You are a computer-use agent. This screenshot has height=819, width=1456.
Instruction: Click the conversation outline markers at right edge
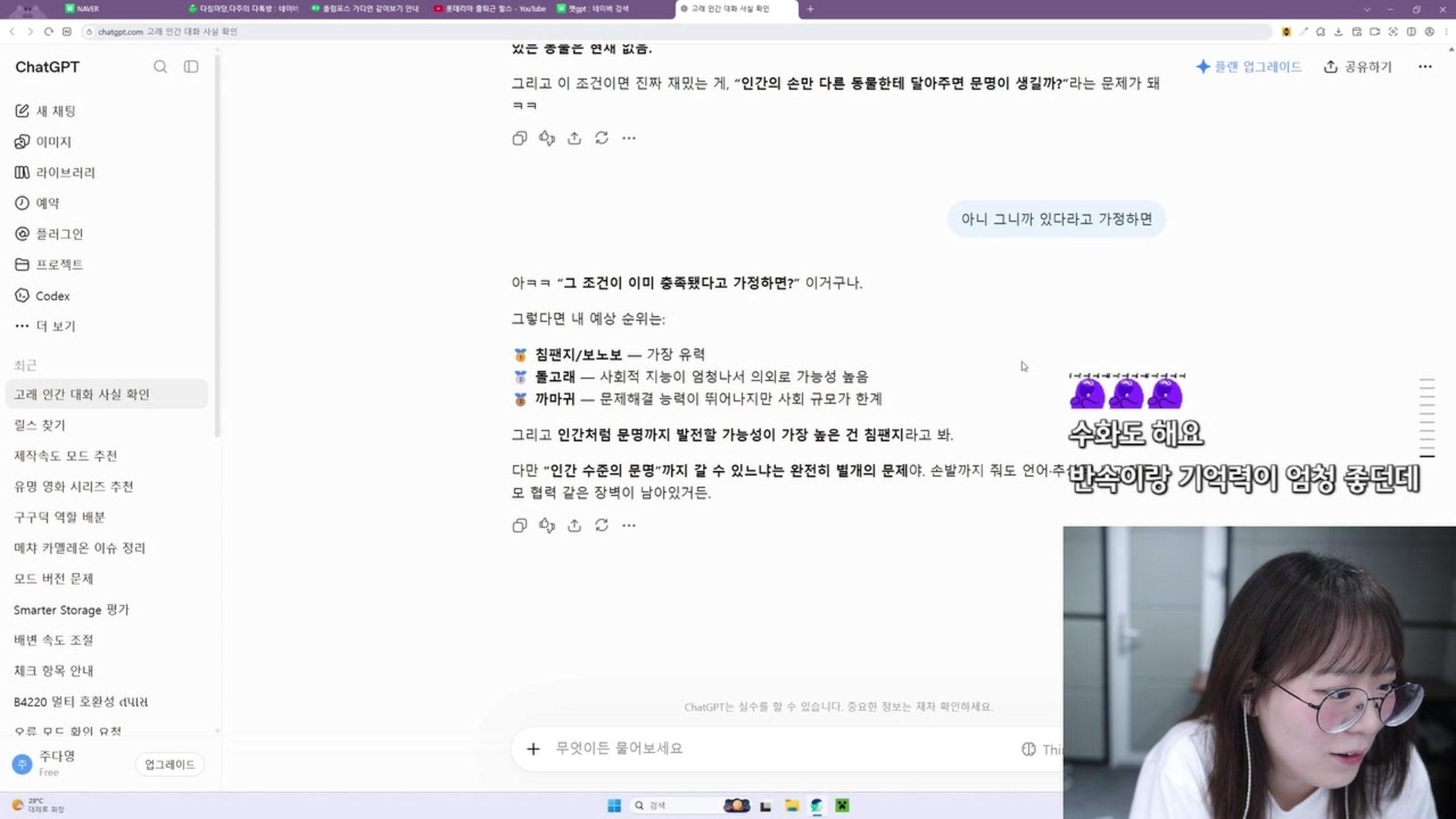(x=1427, y=417)
